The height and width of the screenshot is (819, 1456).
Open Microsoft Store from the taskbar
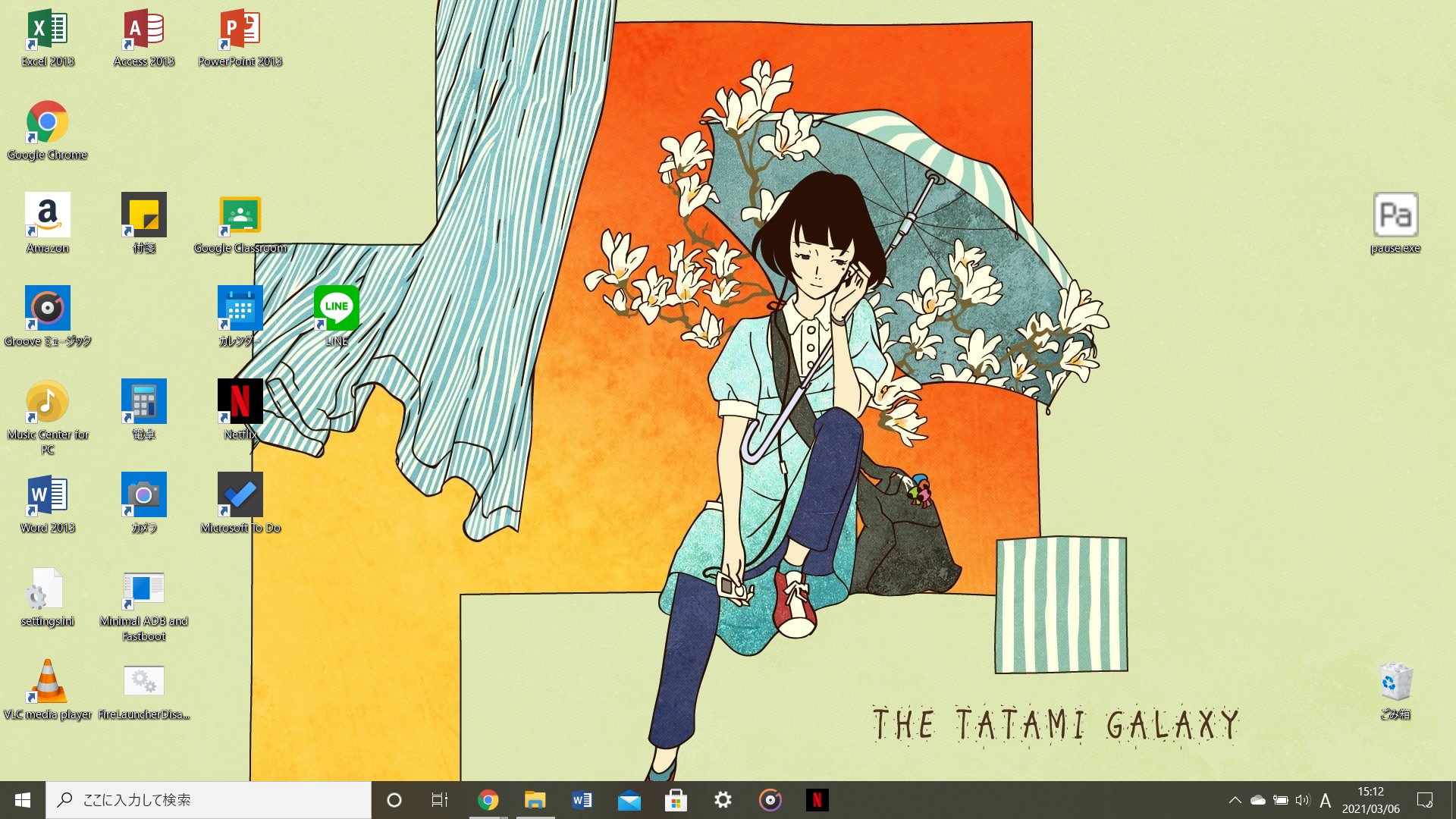click(676, 800)
